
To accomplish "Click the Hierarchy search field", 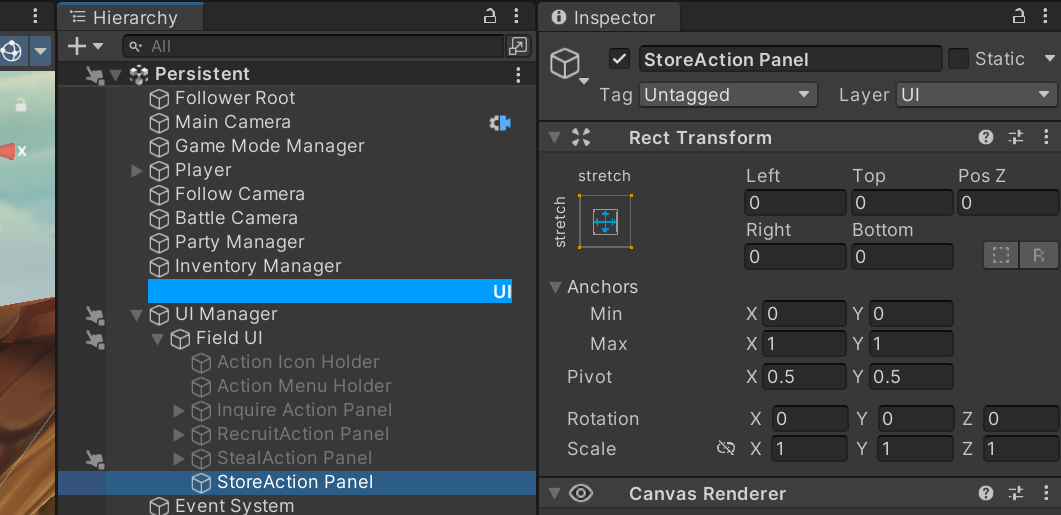I will [313, 46].
